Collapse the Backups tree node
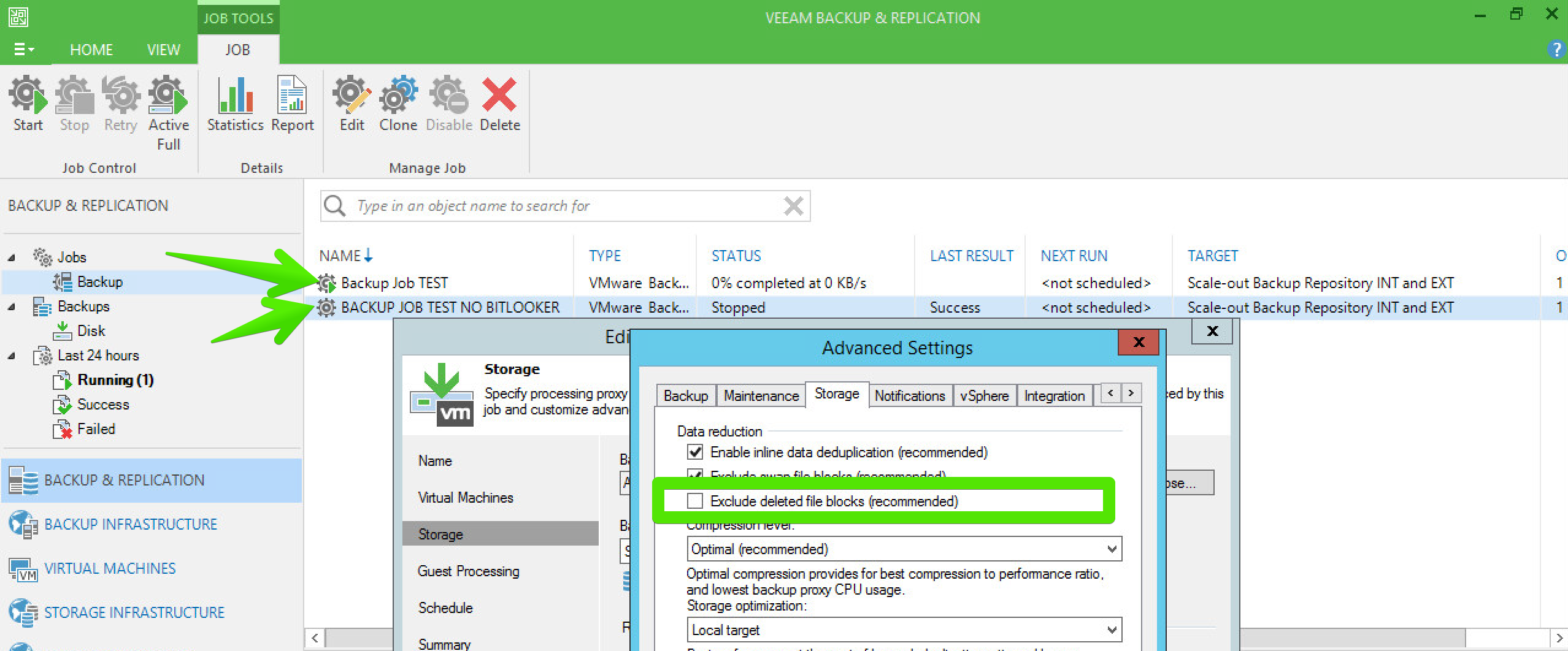 point(11,306)
